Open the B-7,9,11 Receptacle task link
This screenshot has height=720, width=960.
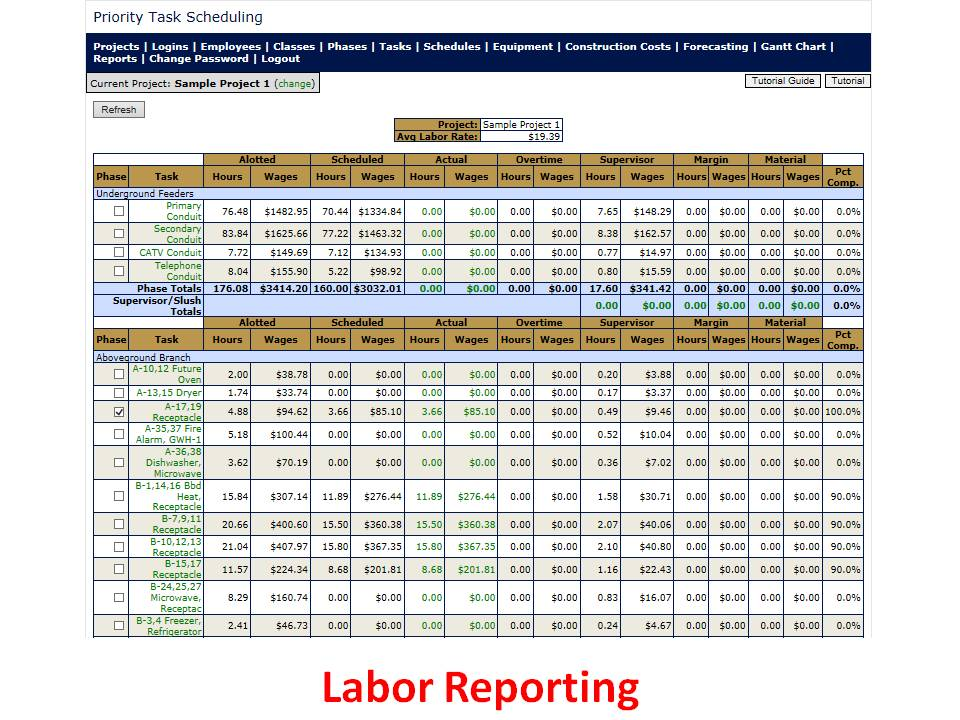pyautogui.click(x=176, y=525)
